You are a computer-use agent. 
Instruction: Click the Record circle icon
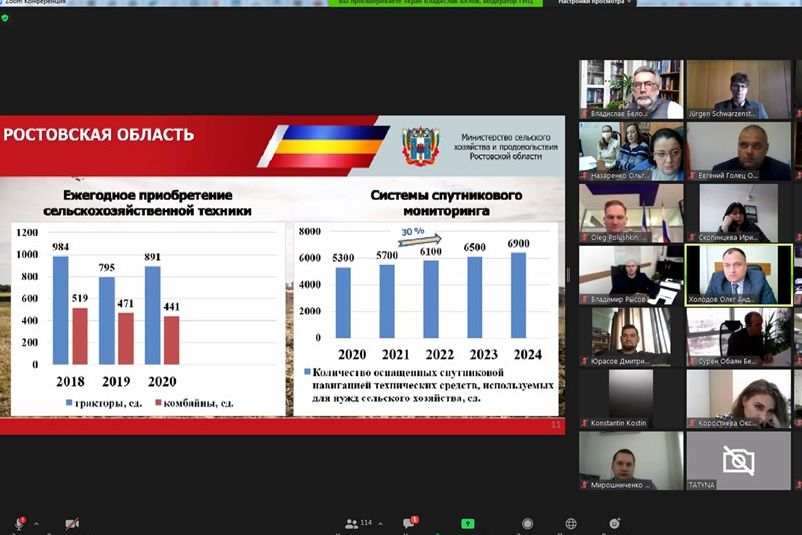pos(527,523)
